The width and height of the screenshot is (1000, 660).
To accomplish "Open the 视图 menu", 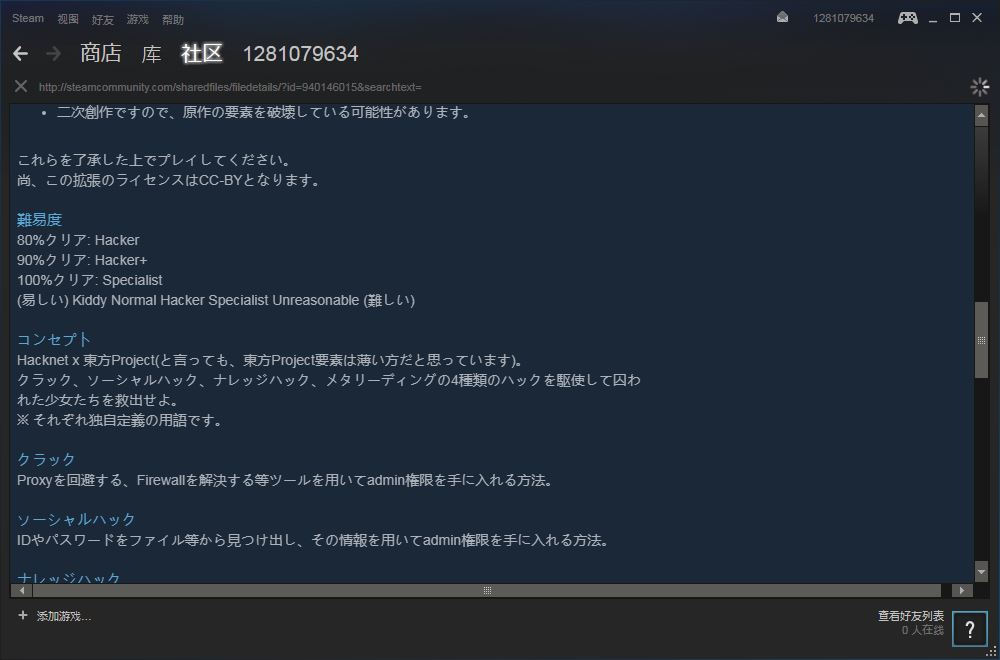I will [x=68, y=19].
